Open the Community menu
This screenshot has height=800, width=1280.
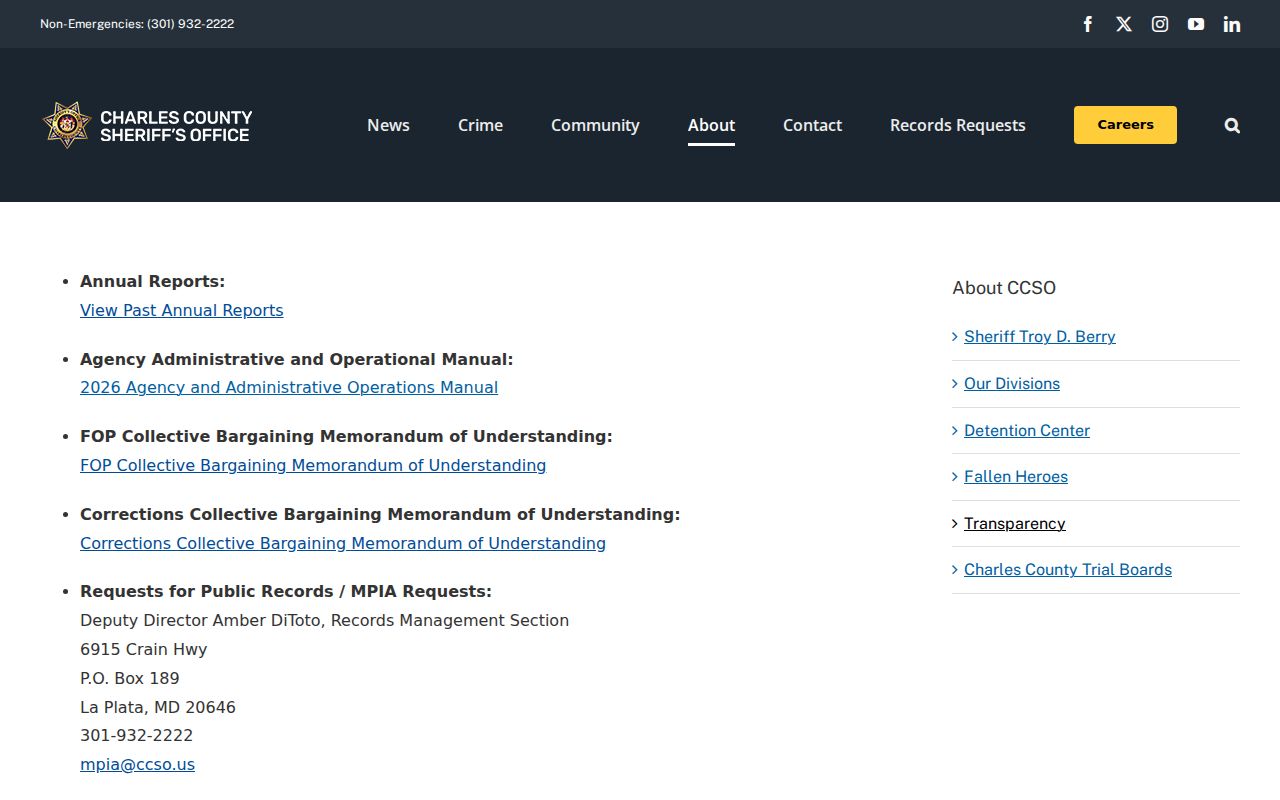(x=595, y=125)
